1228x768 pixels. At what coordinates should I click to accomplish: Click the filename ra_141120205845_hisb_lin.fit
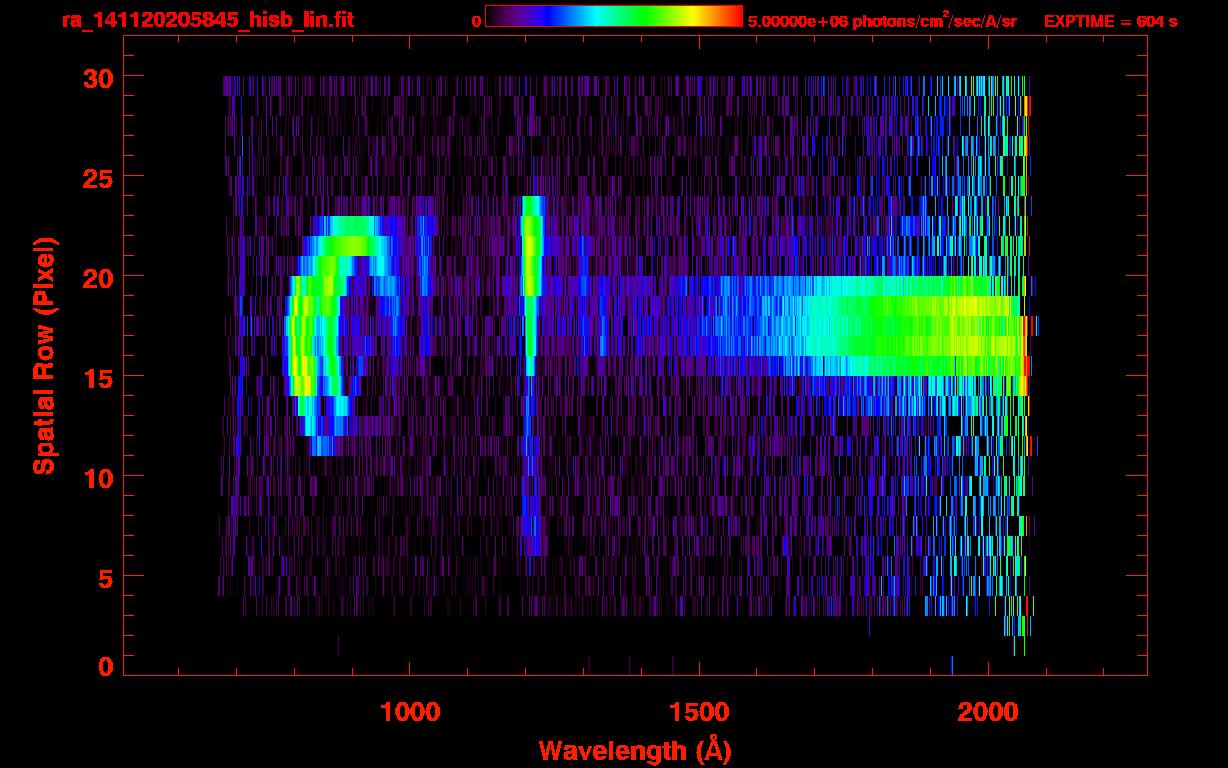tap(206, 19)
